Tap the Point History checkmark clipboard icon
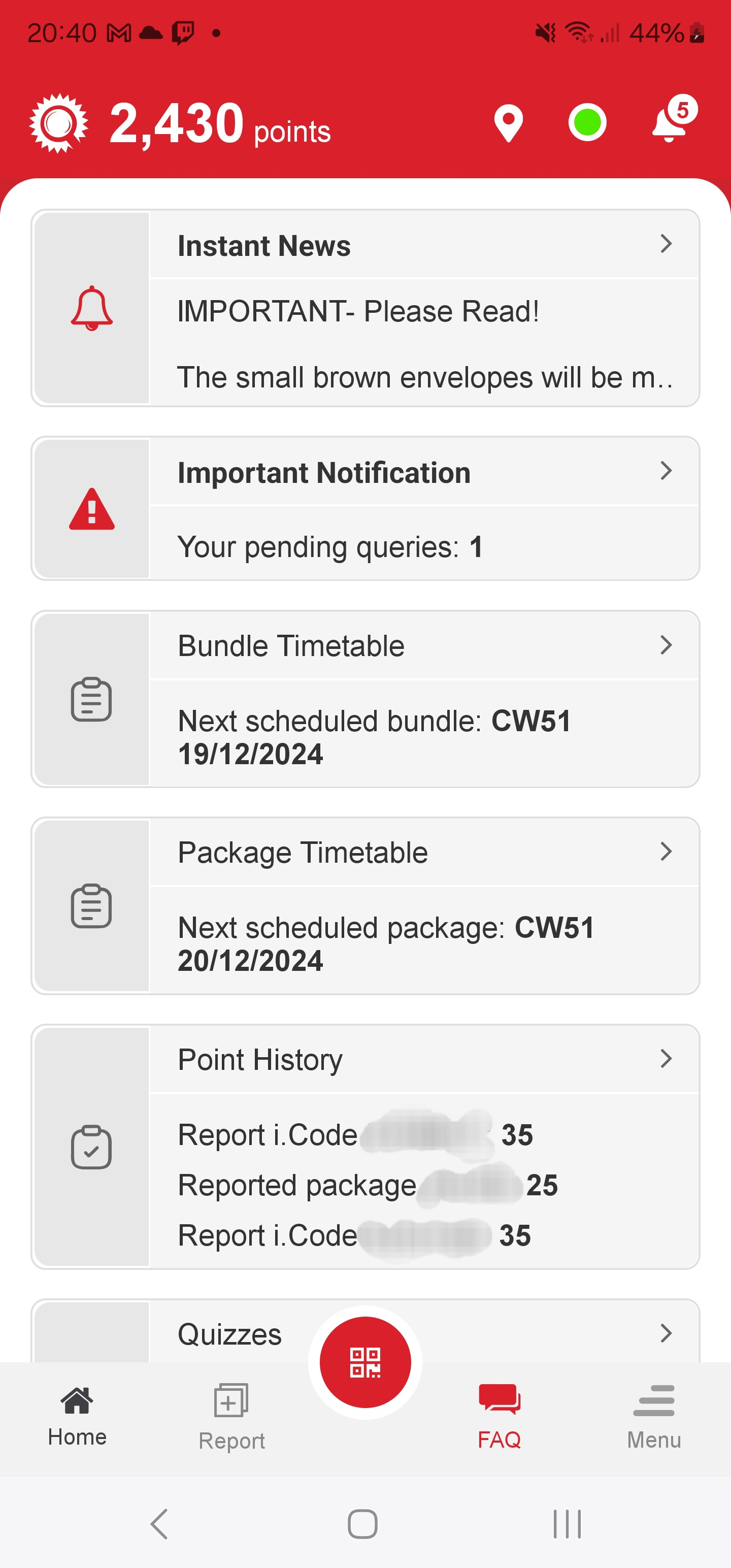This screenshot has height=1568, width=731. [x=91, y=1148]
